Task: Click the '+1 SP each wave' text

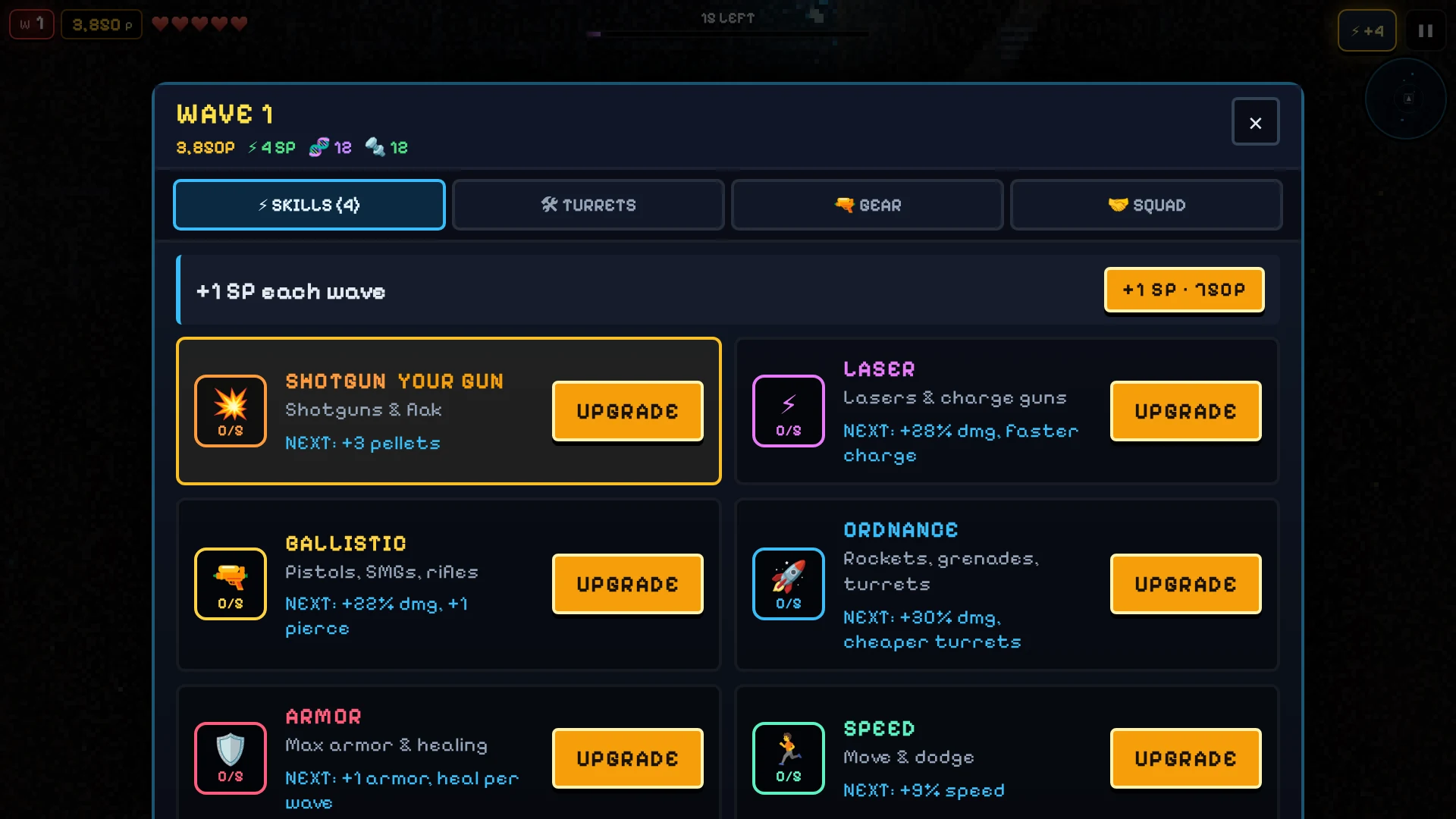Action: [x=291, y=292]
